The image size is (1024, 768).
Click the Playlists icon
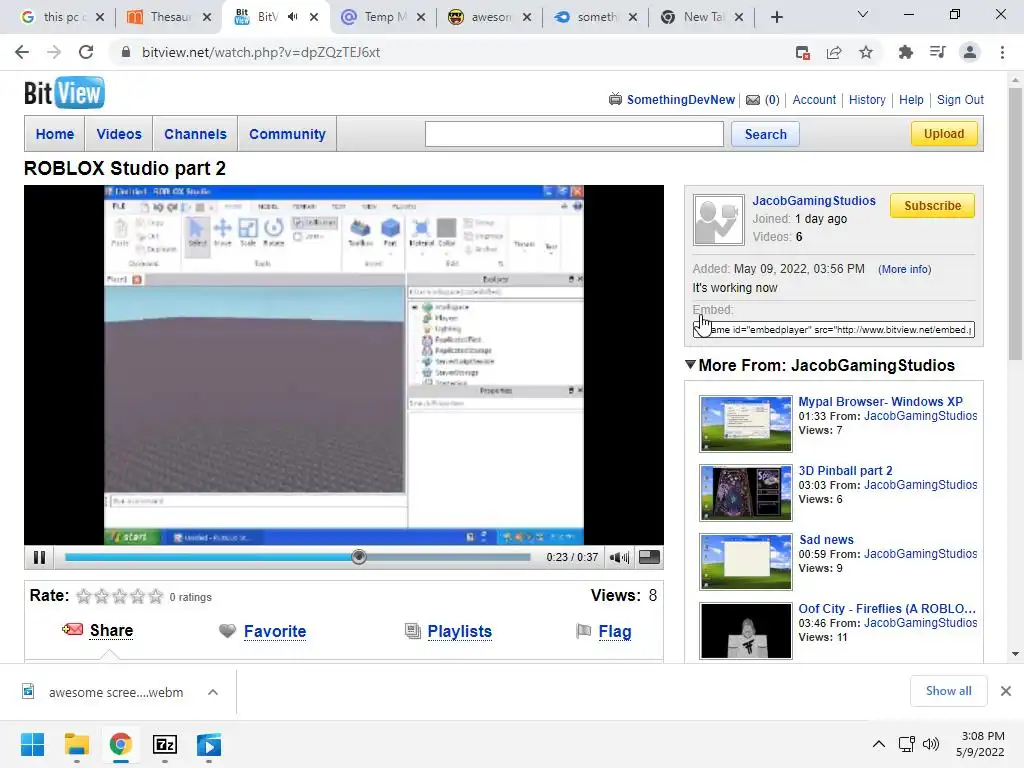point(413,631)
